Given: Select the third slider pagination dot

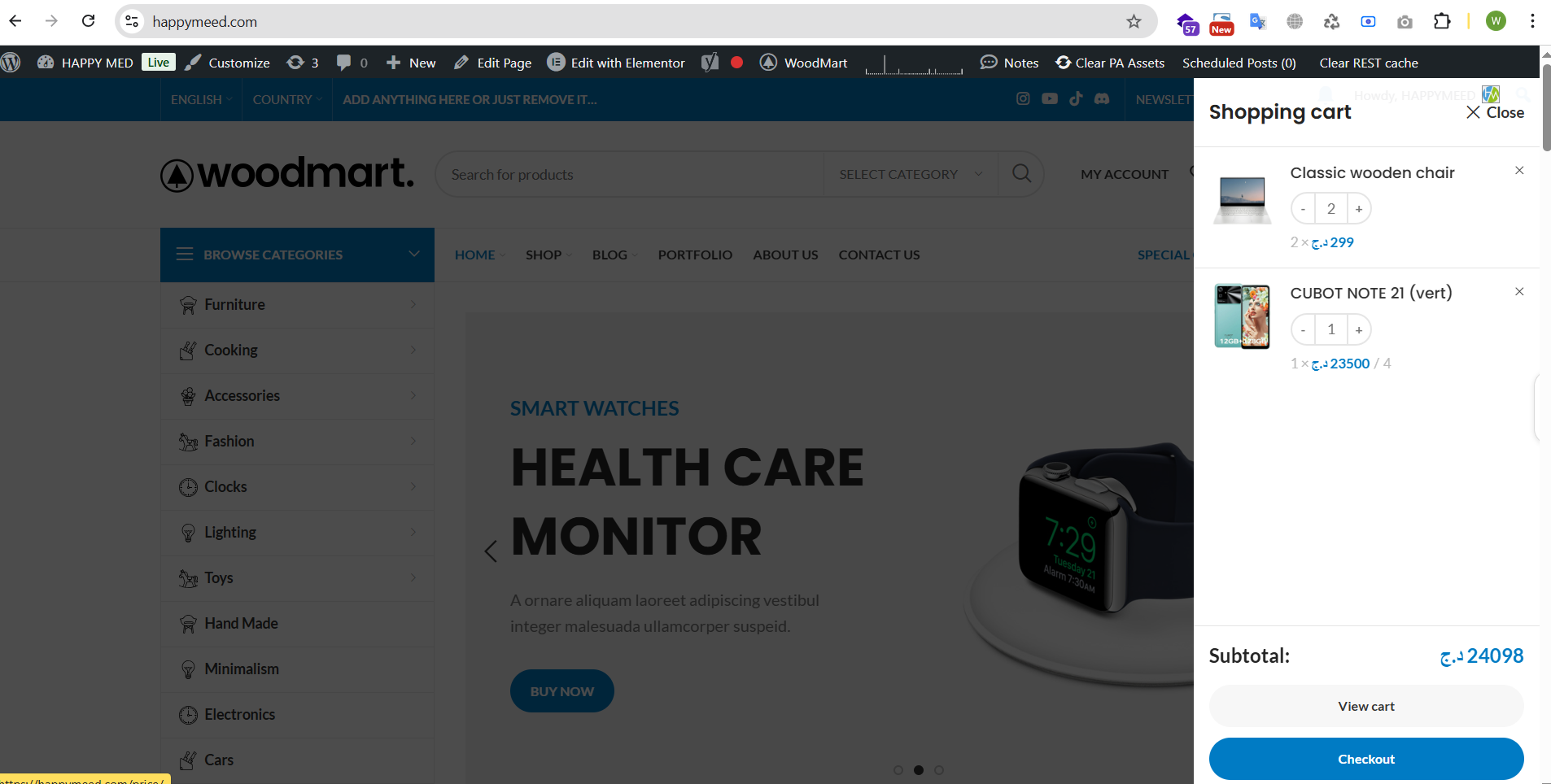Looking at the screenshot, I should (x=939, y=770).
